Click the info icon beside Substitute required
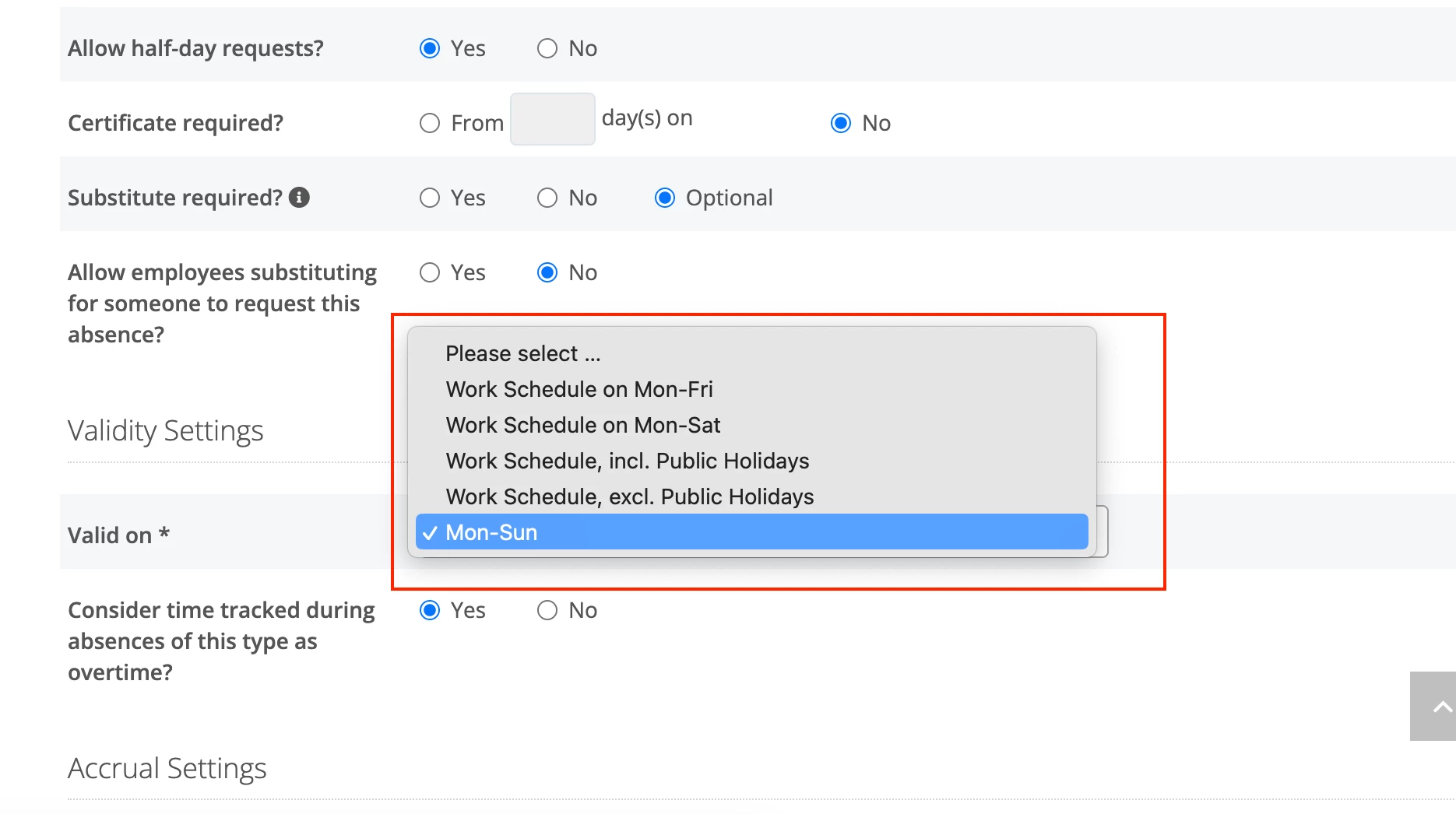 click(x=299, y=198)
